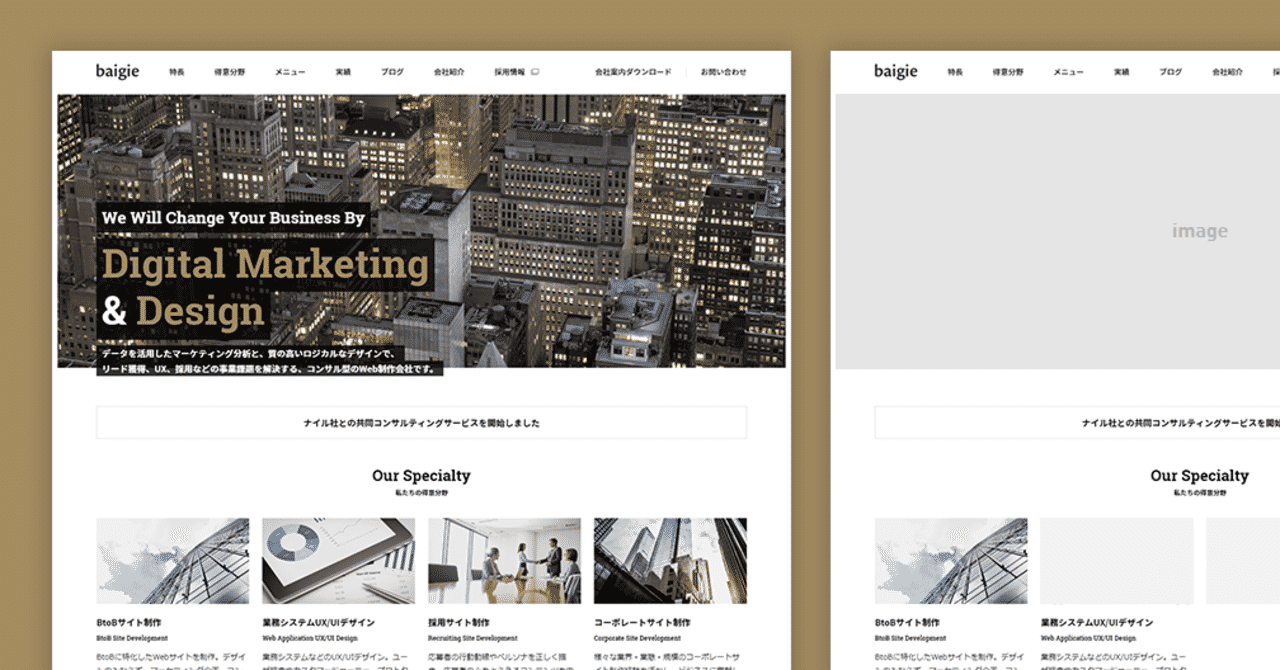Click 私たちの得意分野 subheading on the left page

click(x=421, y=494)
